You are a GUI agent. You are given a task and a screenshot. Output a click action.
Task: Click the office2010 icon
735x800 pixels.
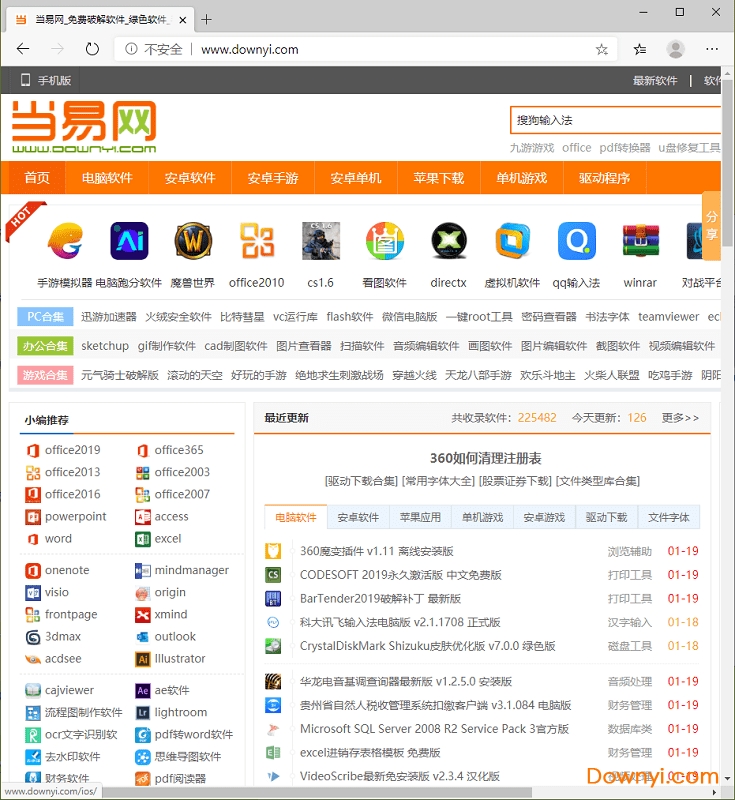click(x=257, y=242)
